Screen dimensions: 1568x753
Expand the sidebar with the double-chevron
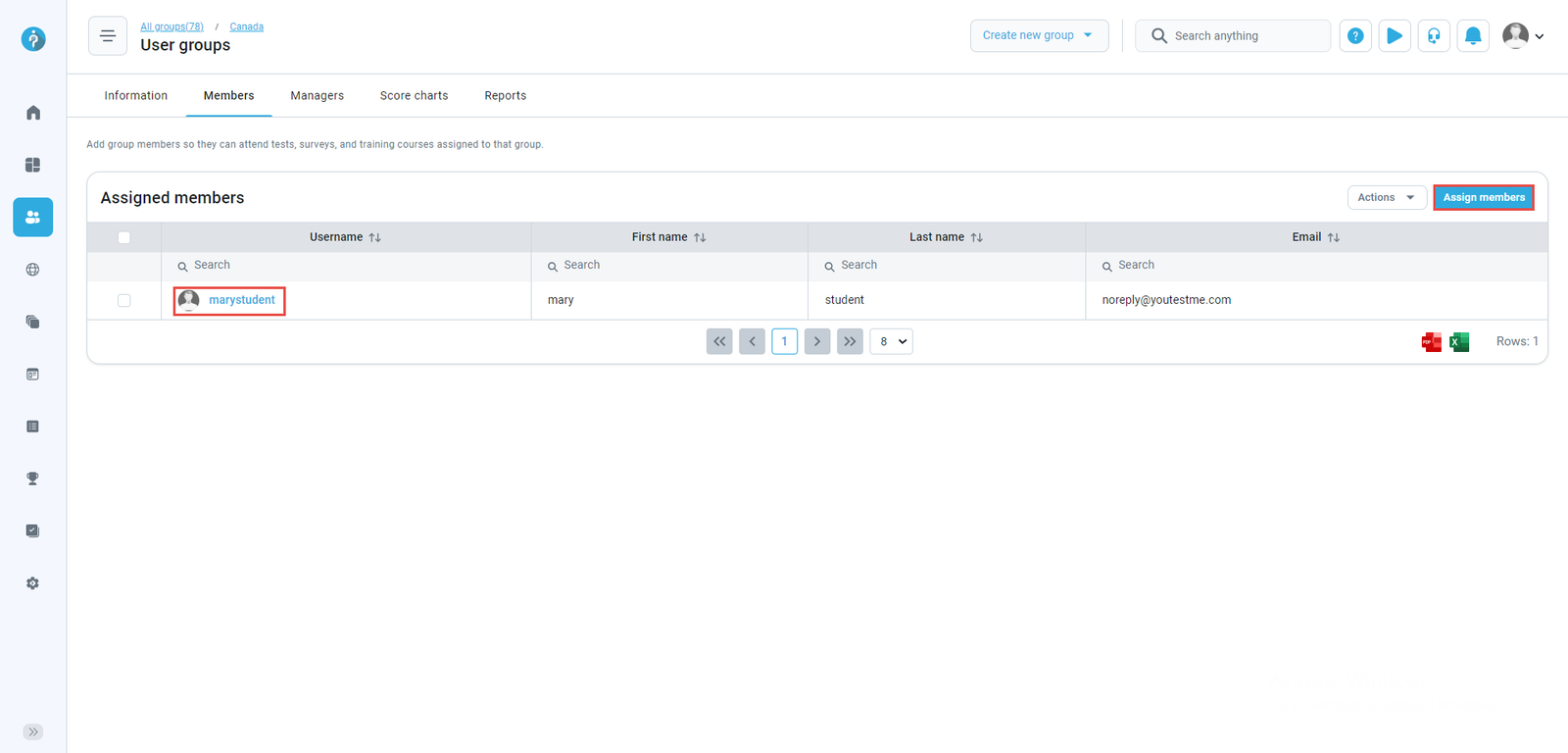coord(33,731)
